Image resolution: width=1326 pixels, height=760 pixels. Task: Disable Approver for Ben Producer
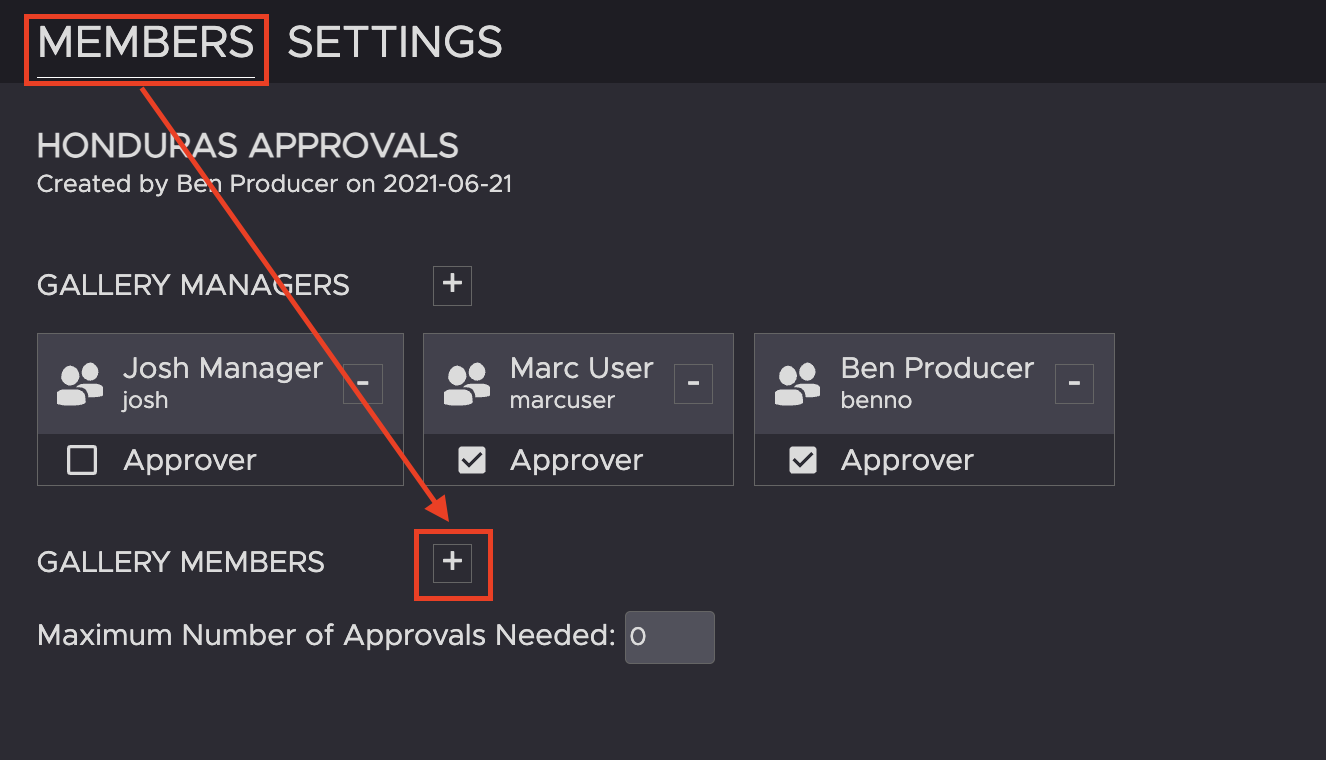[802, 460]
